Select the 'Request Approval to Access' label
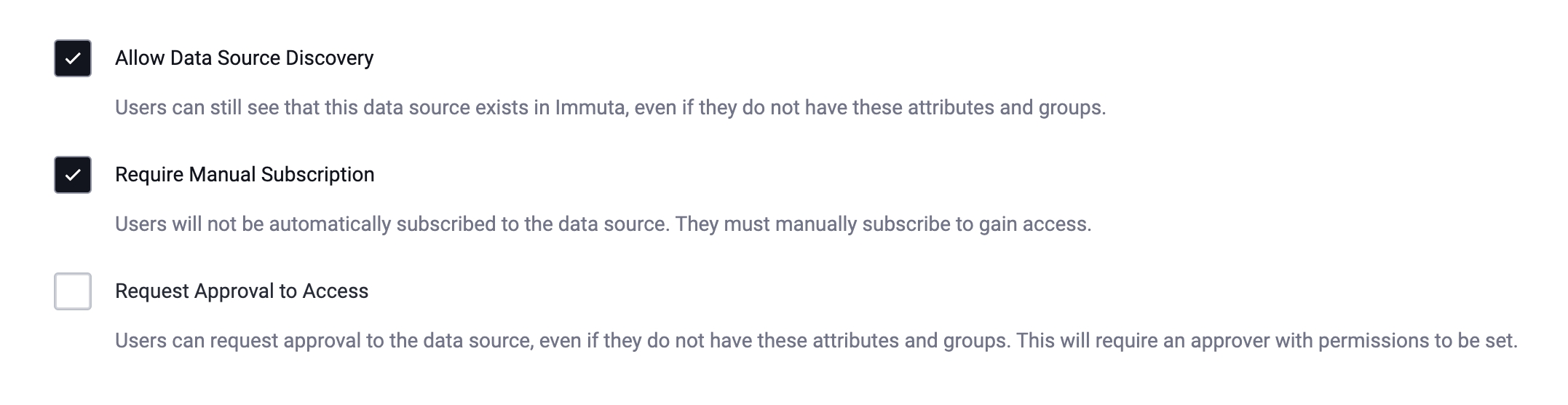The image size is (1568, 405). [242, 291]
